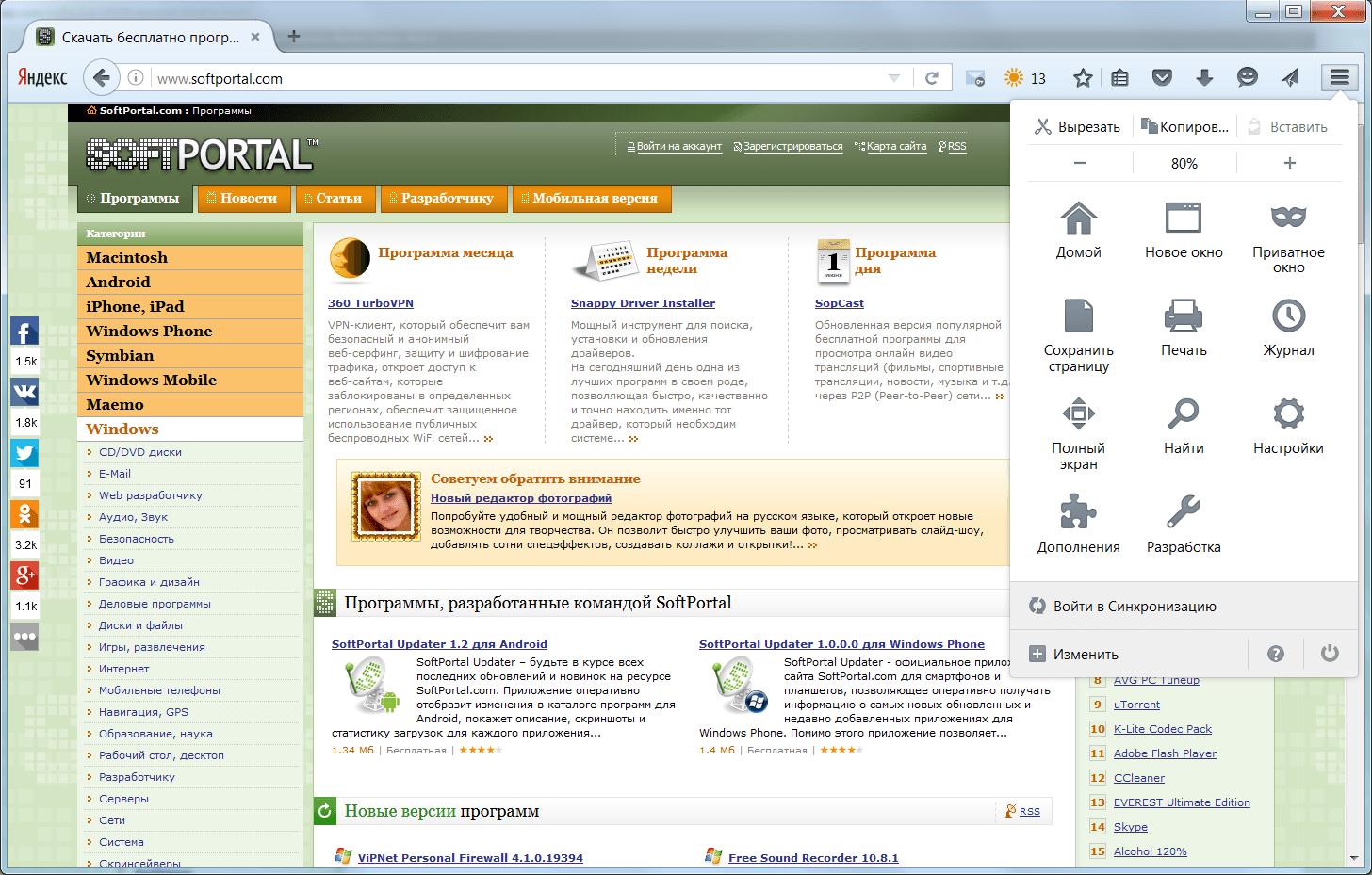Open a new browser tab
Image resolution: width=1372 pixels, height=875 pixels.
point(294,37)
